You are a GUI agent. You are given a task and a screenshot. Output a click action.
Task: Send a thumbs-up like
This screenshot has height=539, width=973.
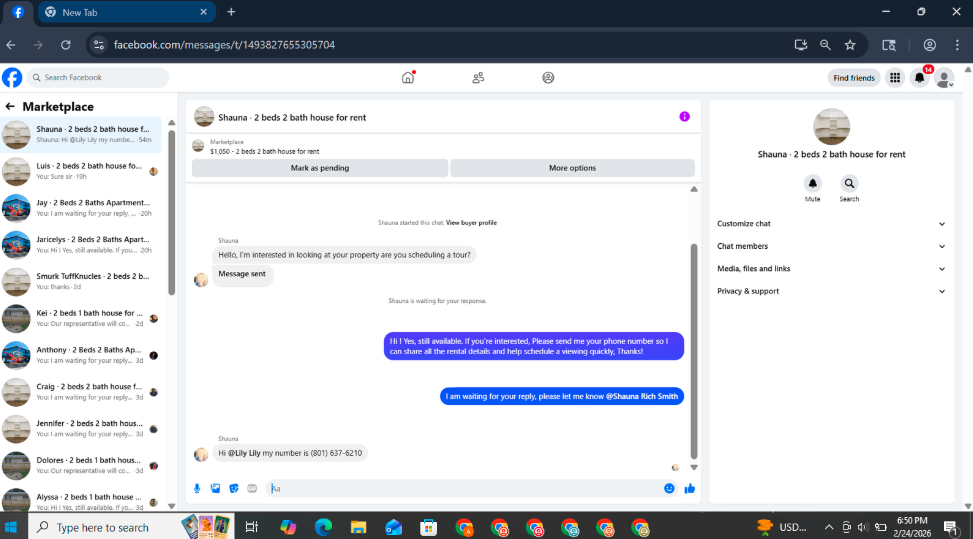[689, 489]
